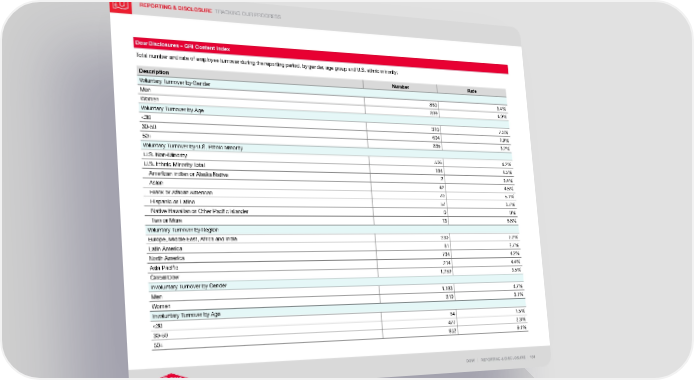Click the red logo icon at page top
The height and width of the screenshot is (380, 694).
point(121,7)
